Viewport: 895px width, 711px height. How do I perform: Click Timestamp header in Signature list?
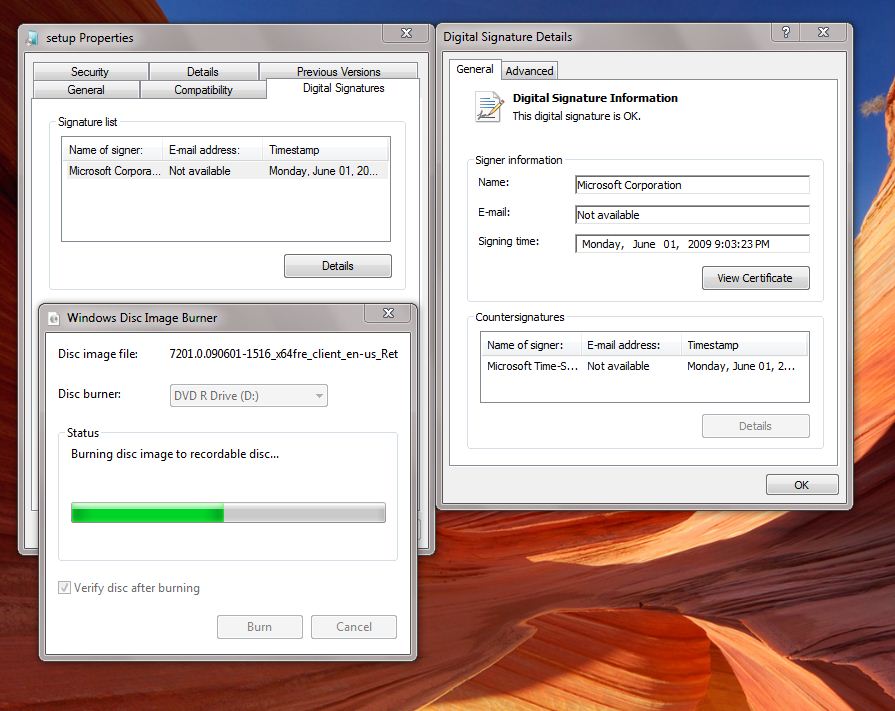point(325,150)
